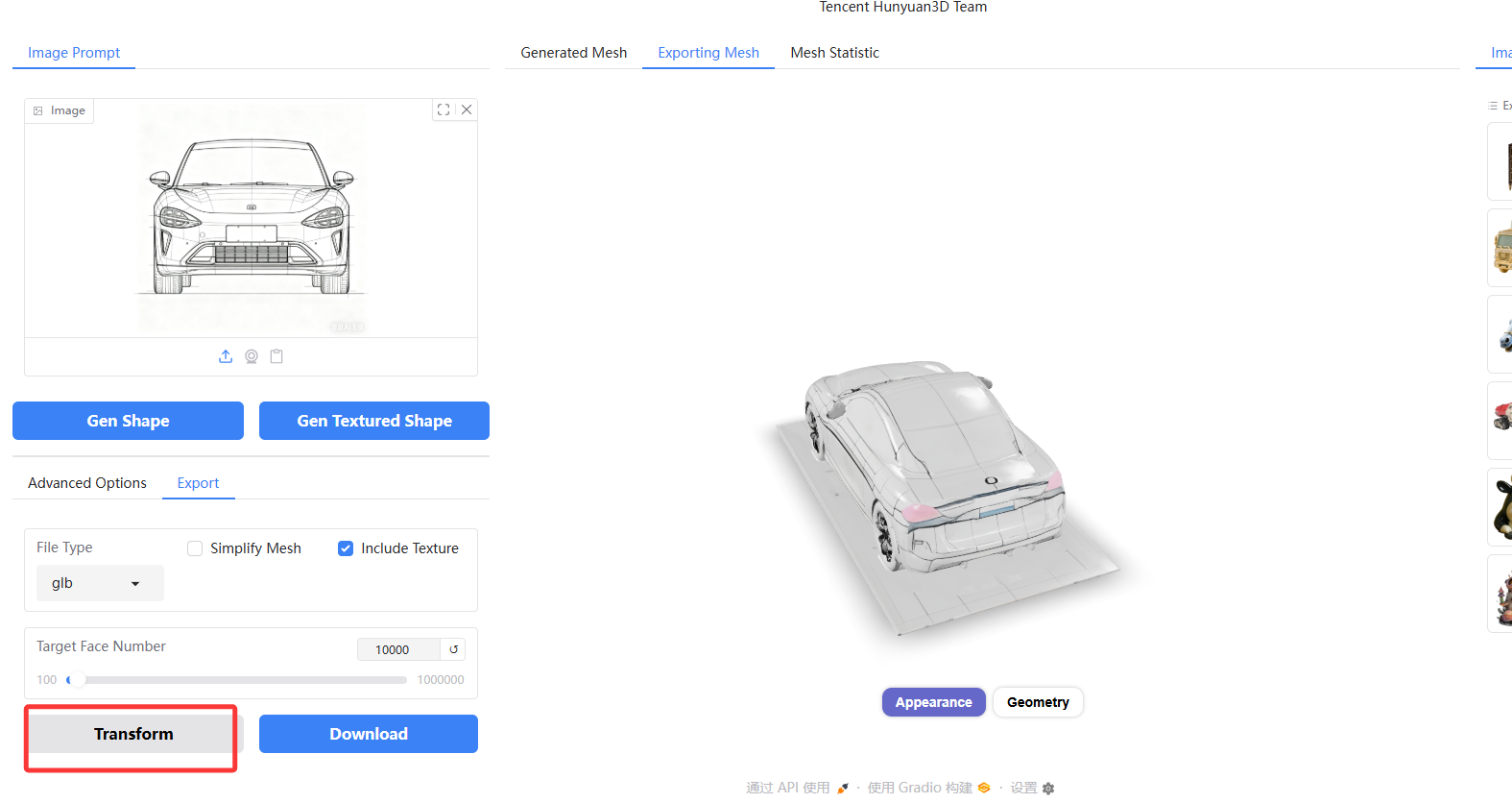1512x803 pixels.
Task: Open the API usage link with rocket icon
Action: [x=796, y=788]
